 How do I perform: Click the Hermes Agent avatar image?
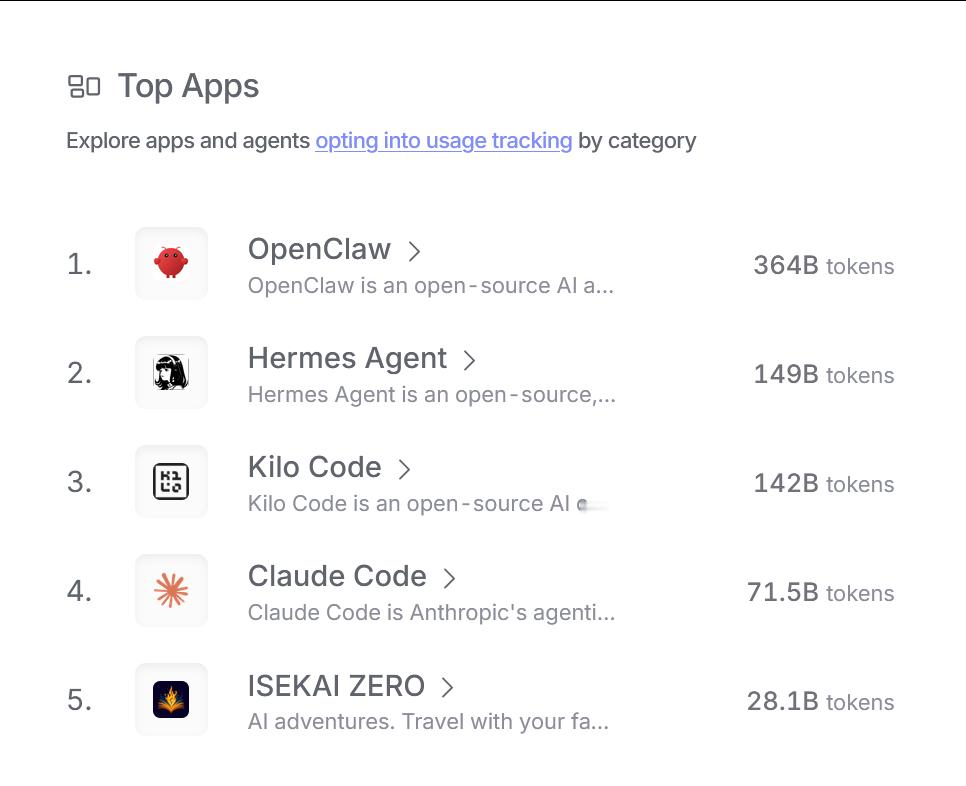171,372
